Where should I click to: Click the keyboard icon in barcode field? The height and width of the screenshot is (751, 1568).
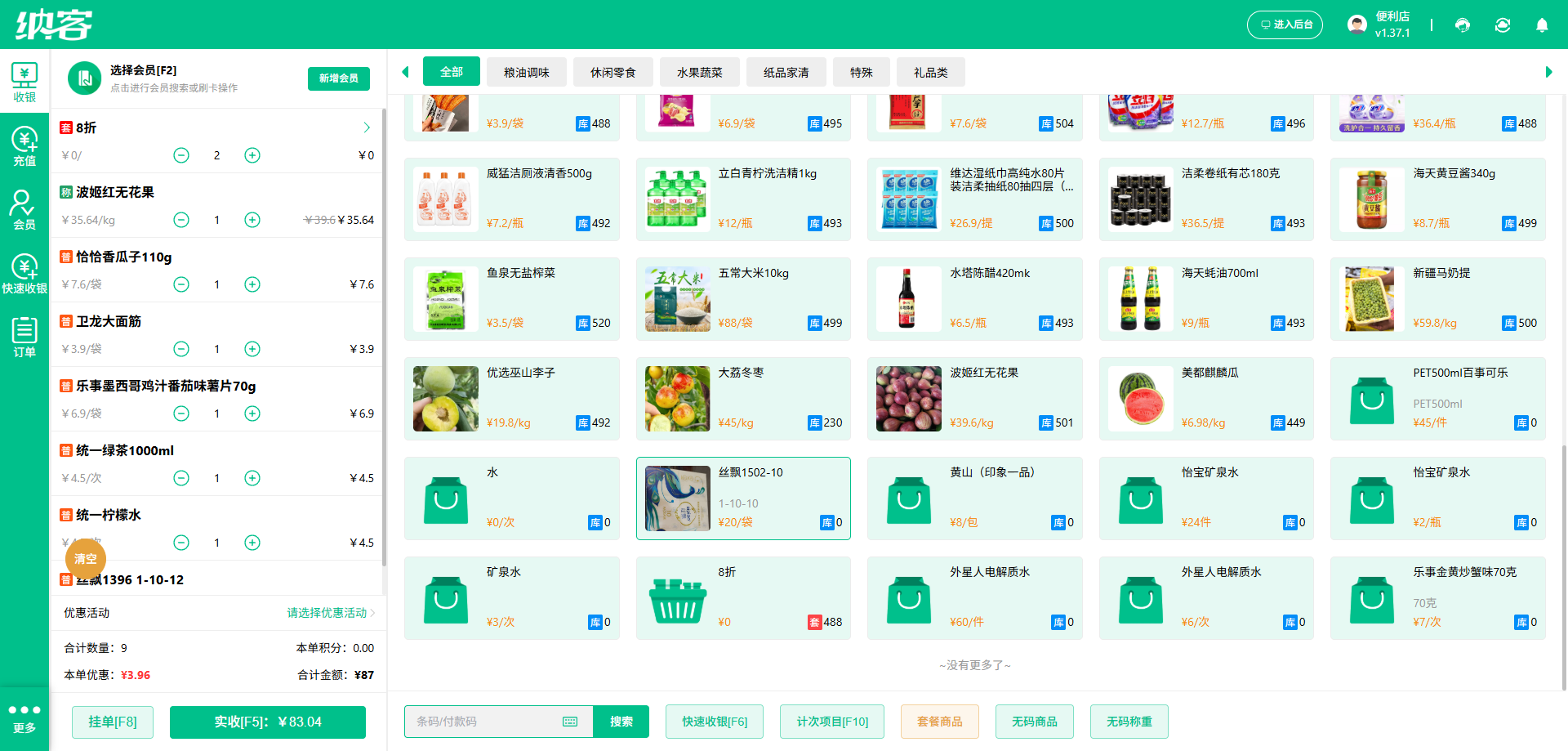pyautogui.click(x=570, y=722)
